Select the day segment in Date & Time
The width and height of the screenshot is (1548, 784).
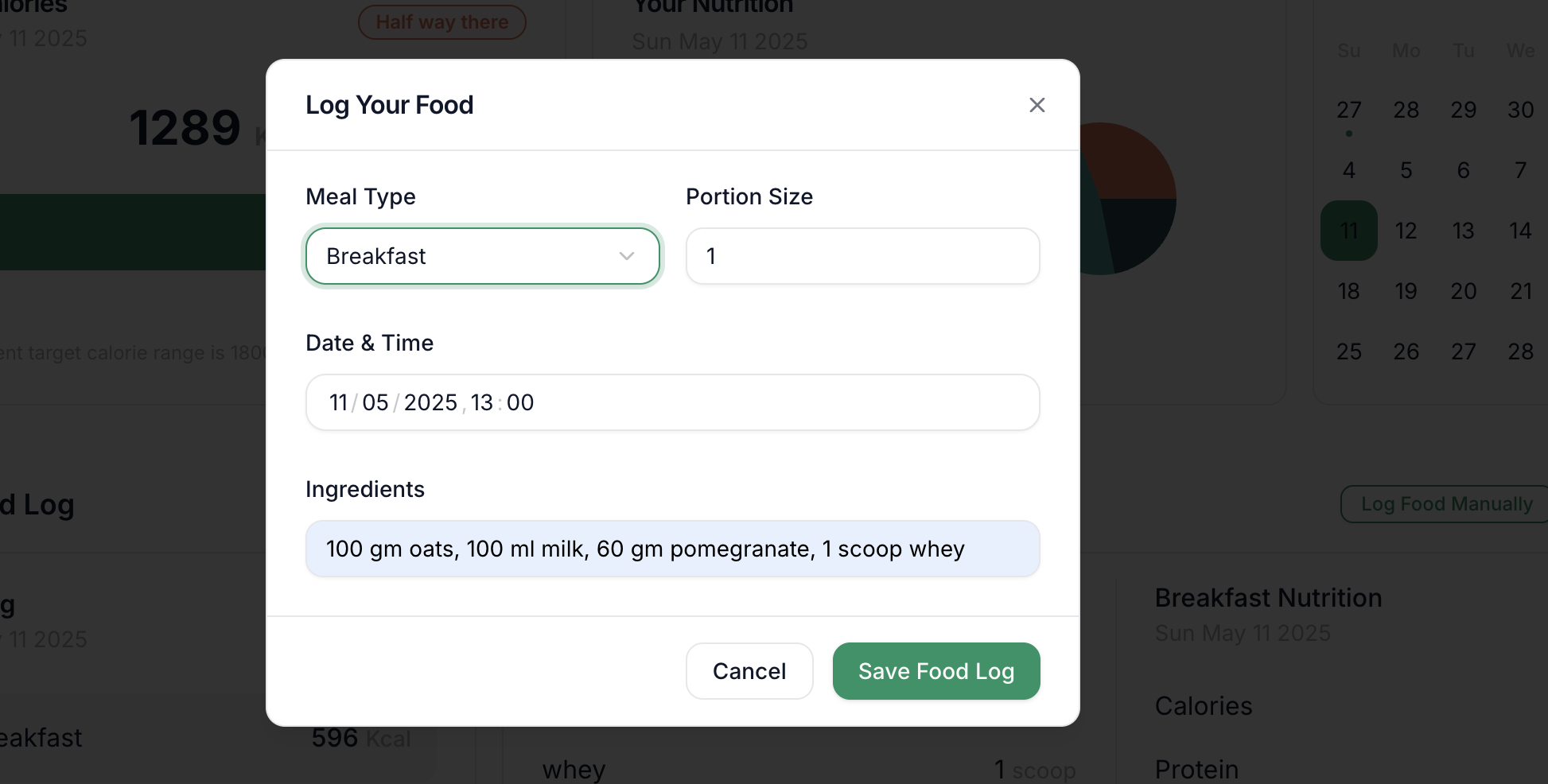tap(338, 402)
